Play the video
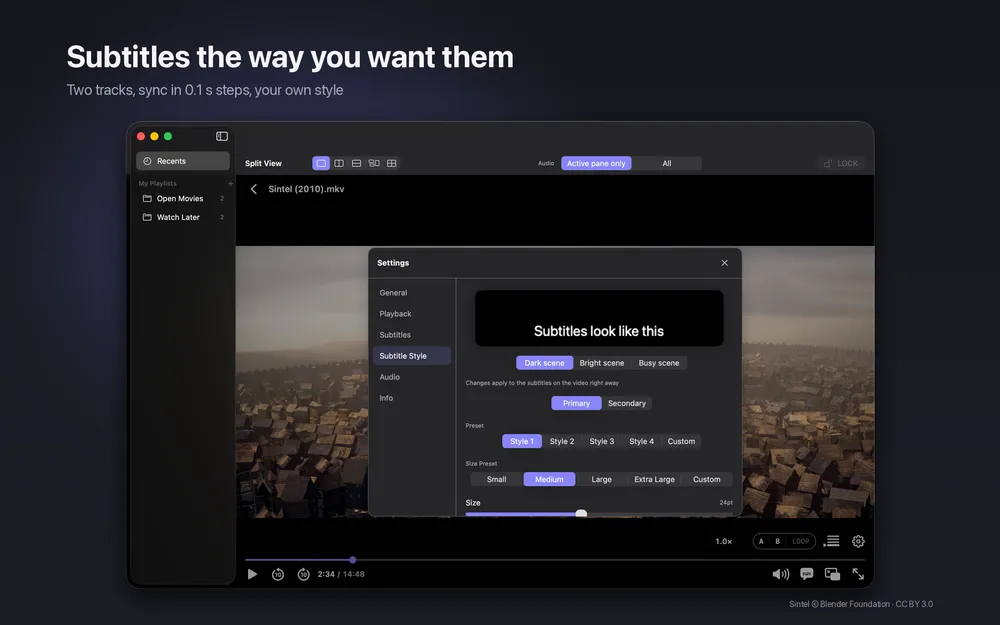Screen dimensions: 1000x625 [253, 574]
